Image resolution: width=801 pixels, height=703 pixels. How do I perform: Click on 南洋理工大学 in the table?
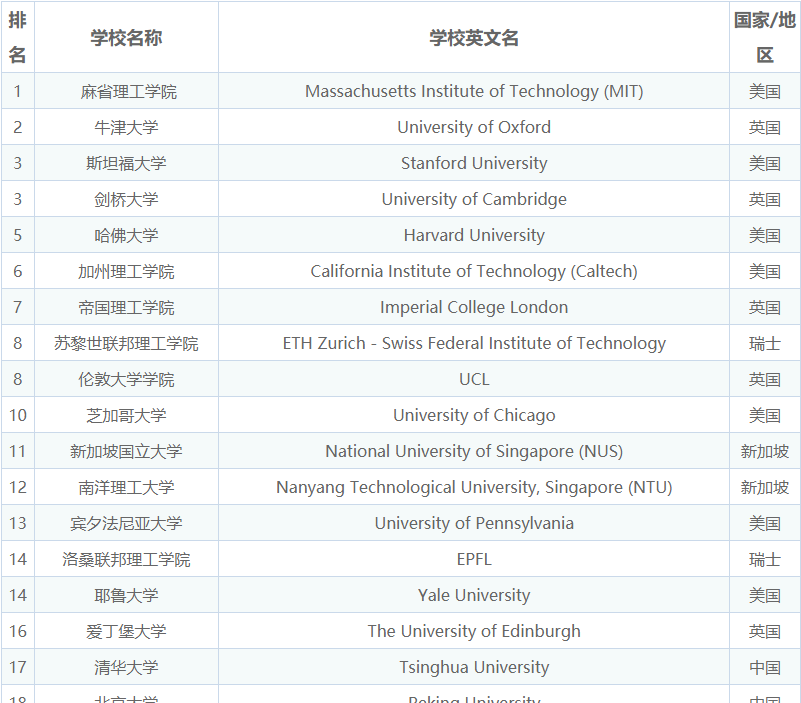coord(126,487)
